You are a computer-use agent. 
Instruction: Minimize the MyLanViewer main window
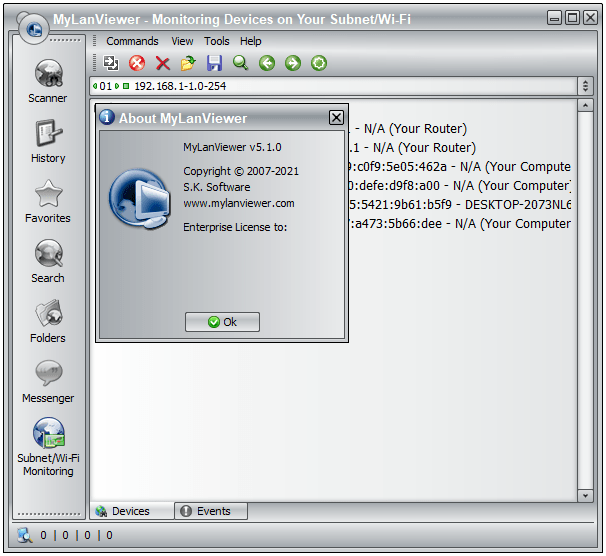[554, 18]
